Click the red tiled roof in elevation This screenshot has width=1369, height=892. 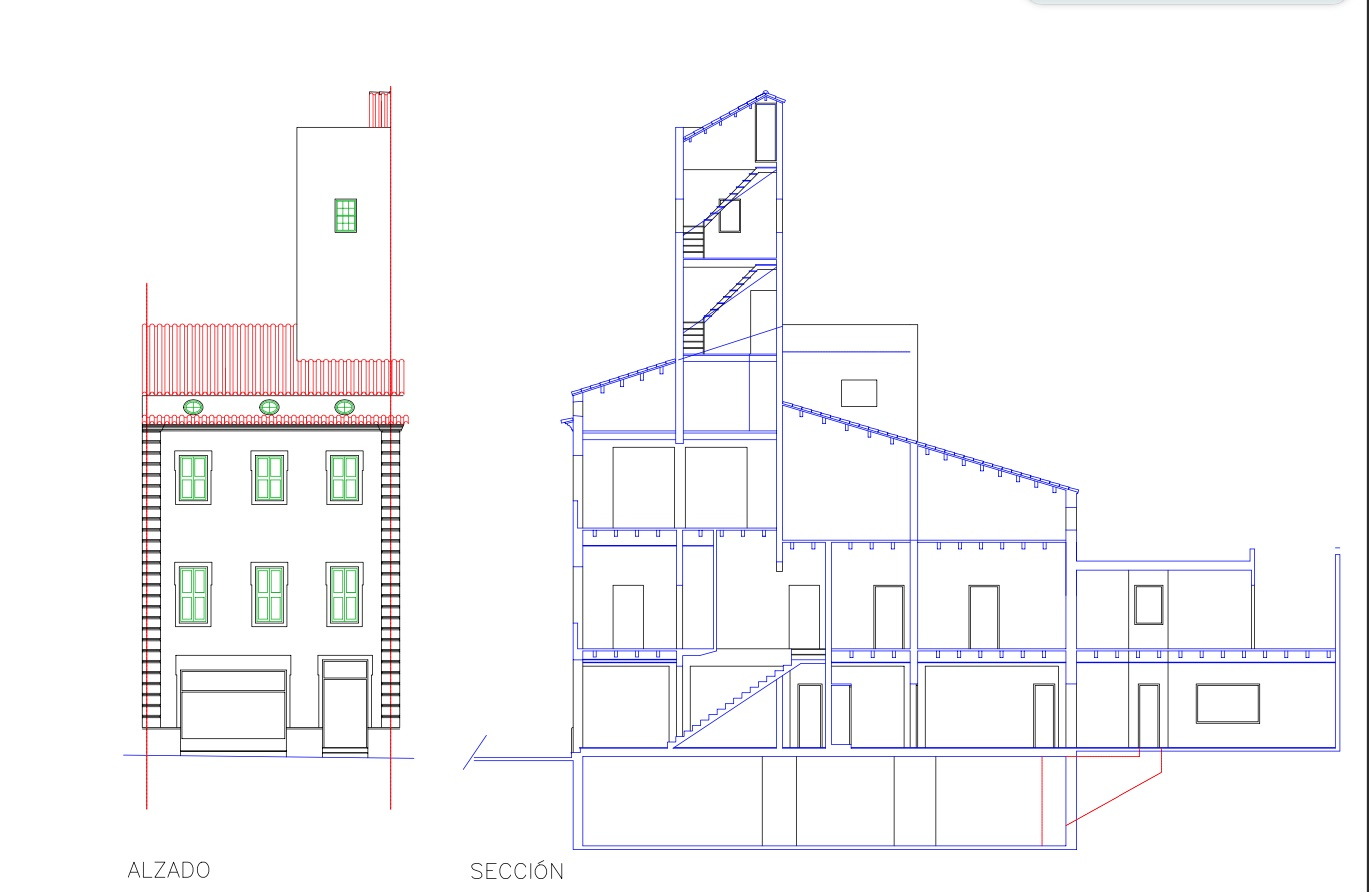point(220,360)
